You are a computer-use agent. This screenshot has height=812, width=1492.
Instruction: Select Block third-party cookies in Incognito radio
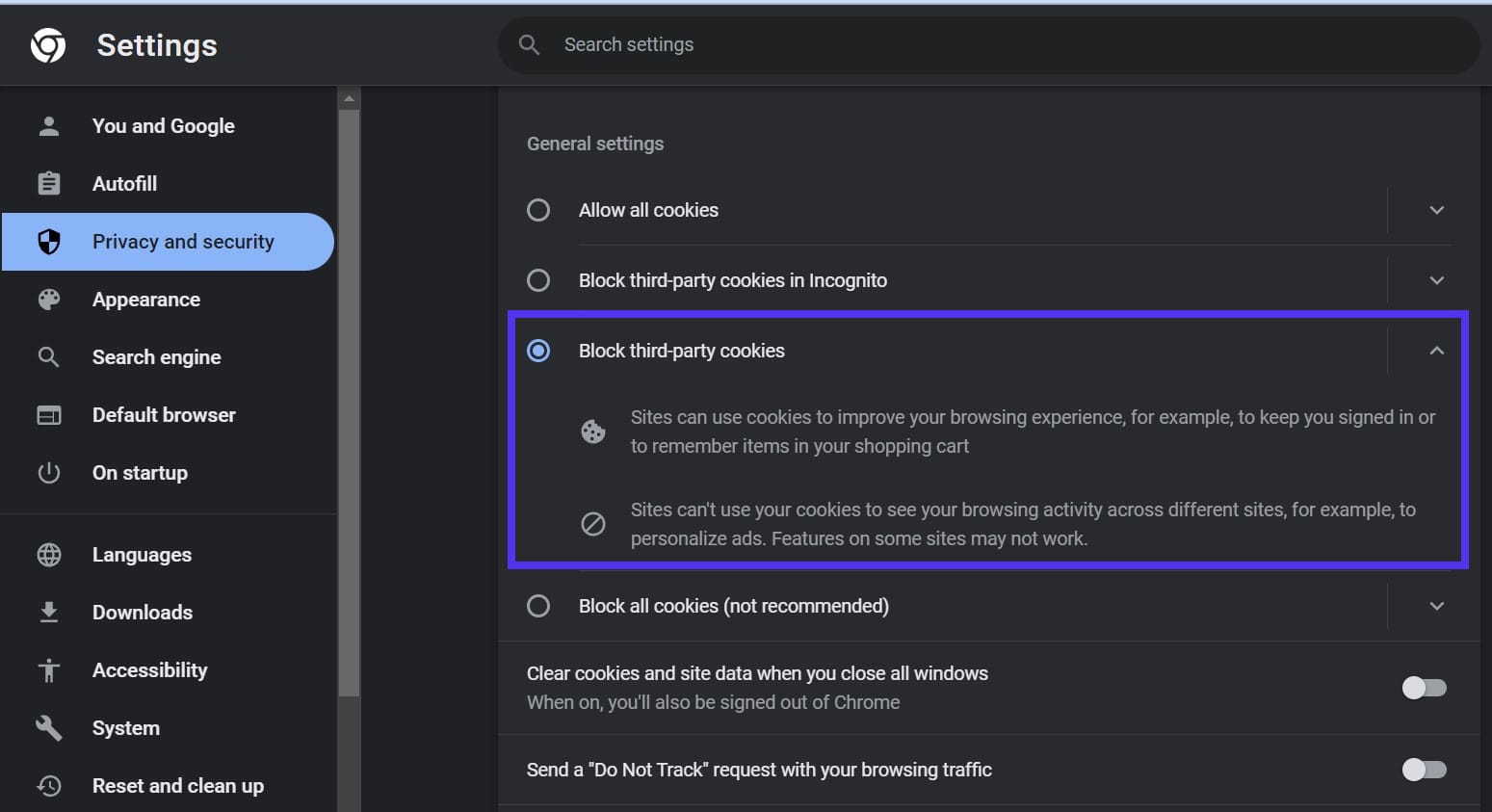pos(538,280)
